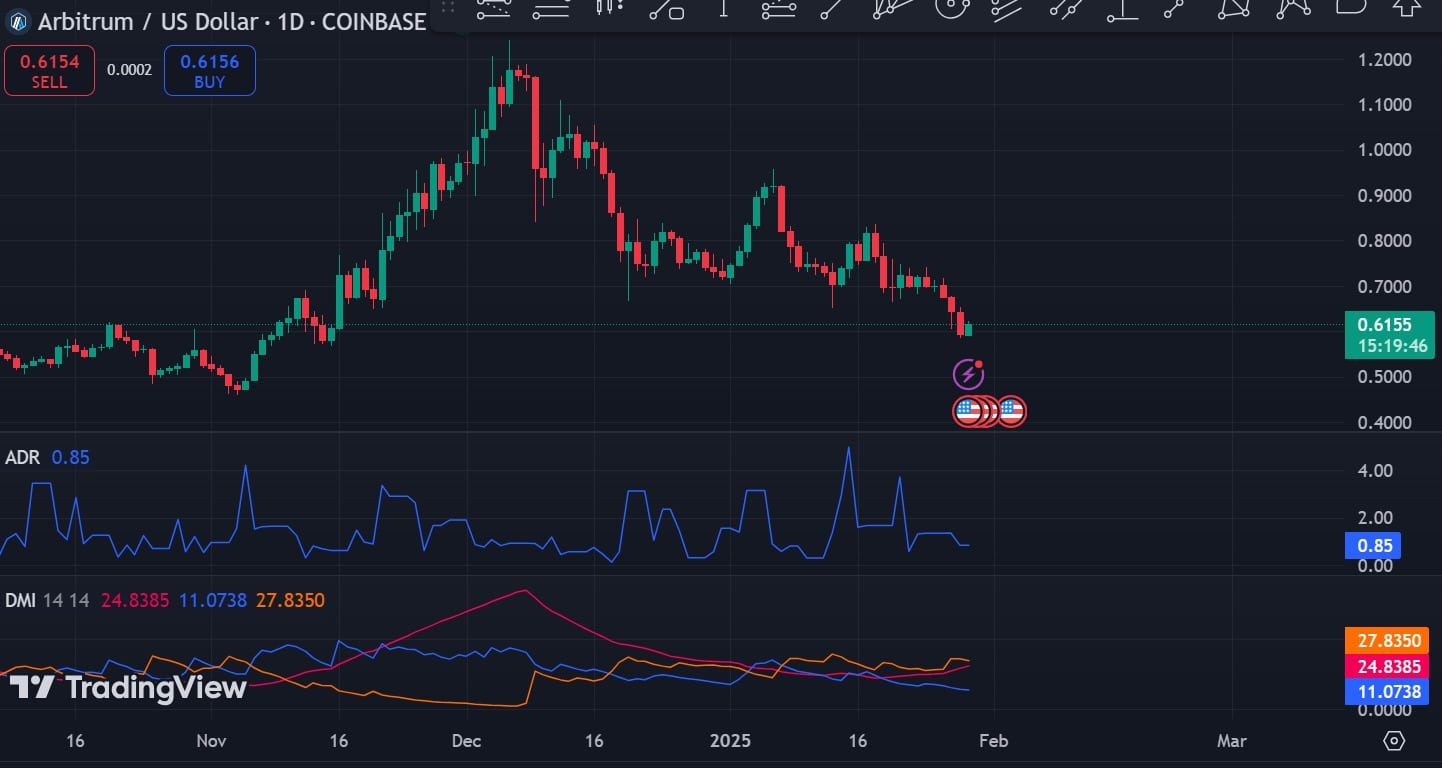This screenshot has width=1442, height=768.
Task: Click the Arbitrum coin logo
Action: pyautogui.click(x=18, y=21)
